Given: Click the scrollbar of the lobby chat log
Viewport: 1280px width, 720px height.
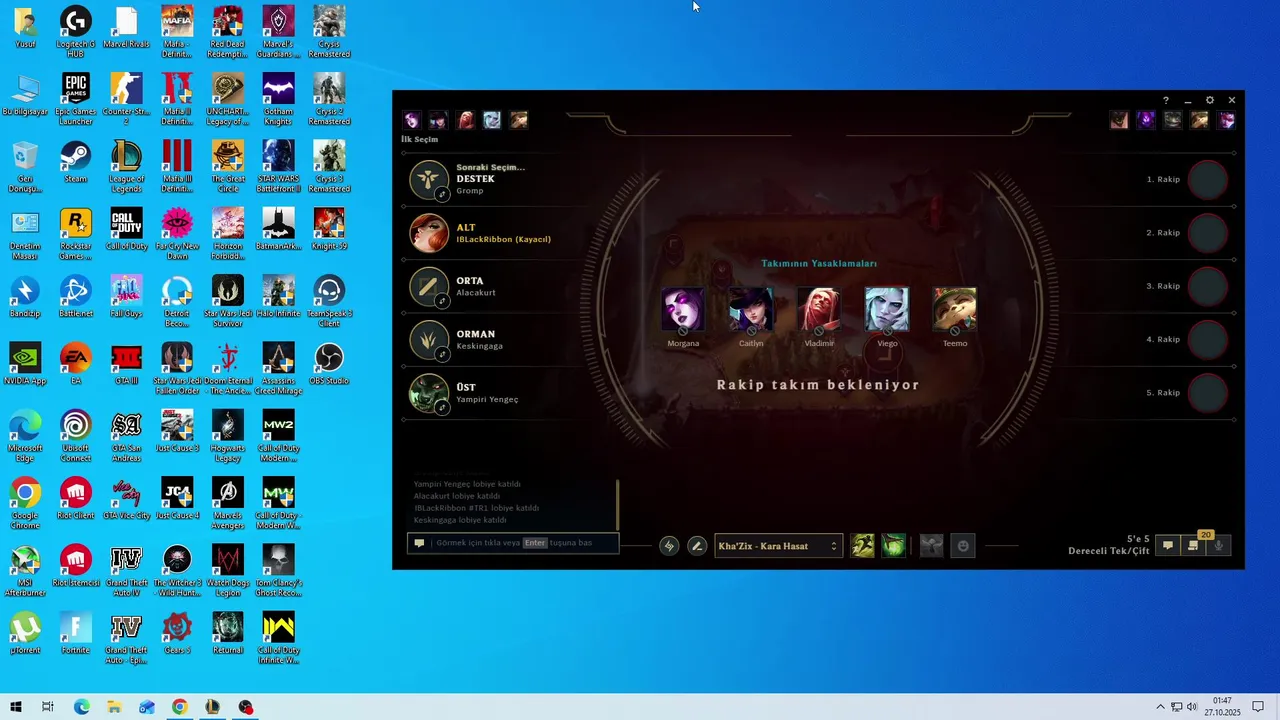Looking at the screenshot, I should pos(618,505).
